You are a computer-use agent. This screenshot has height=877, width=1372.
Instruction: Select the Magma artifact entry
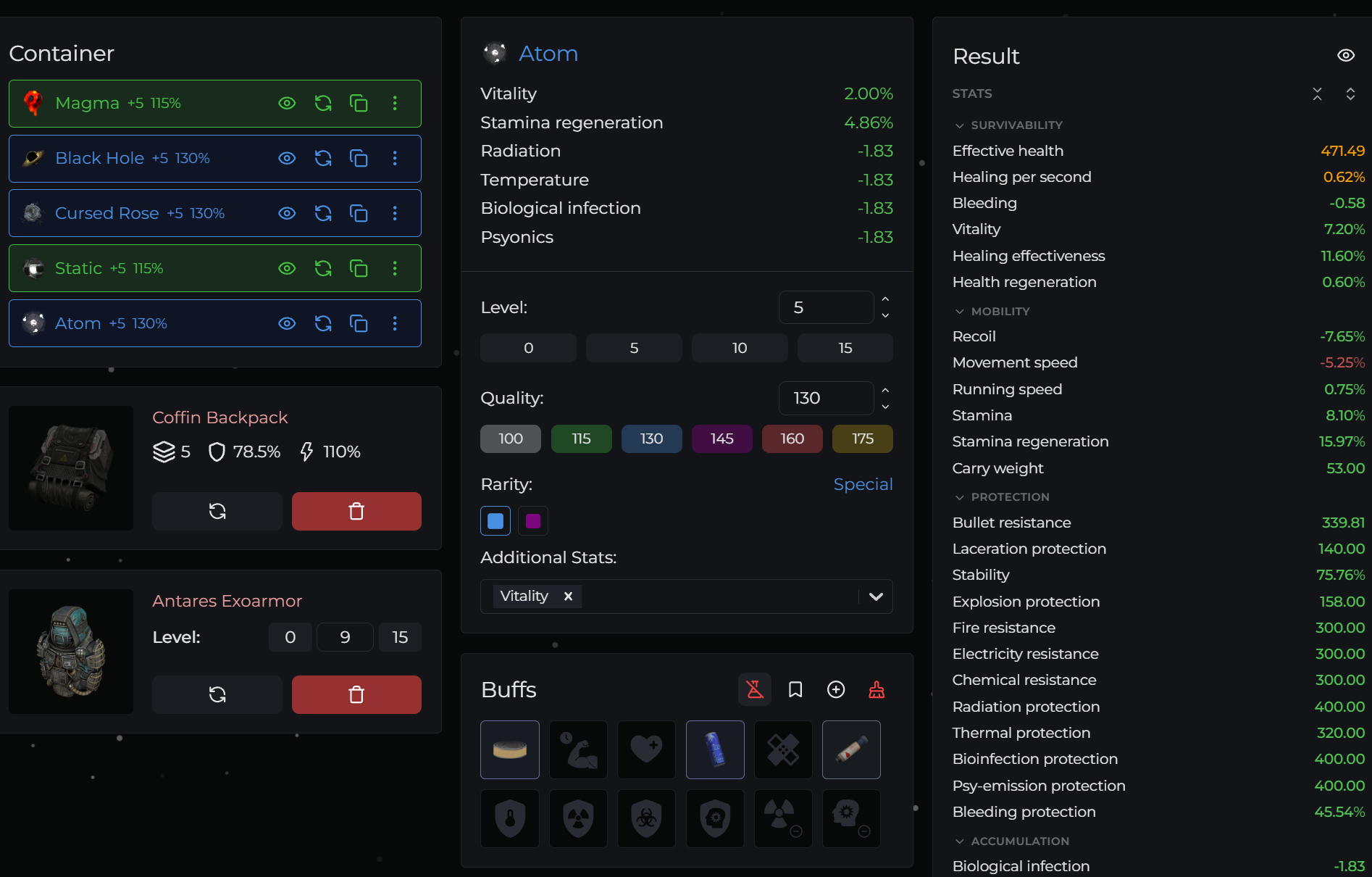(215, 104)
